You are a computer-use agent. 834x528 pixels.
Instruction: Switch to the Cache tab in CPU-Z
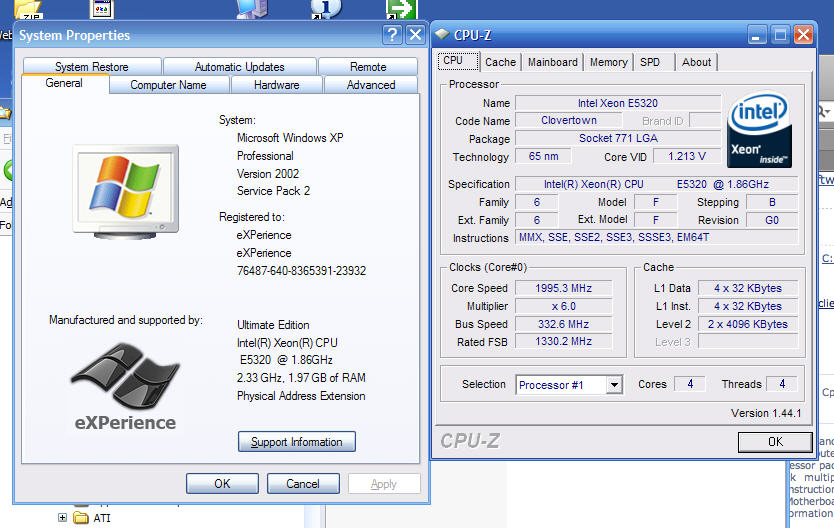501,62
